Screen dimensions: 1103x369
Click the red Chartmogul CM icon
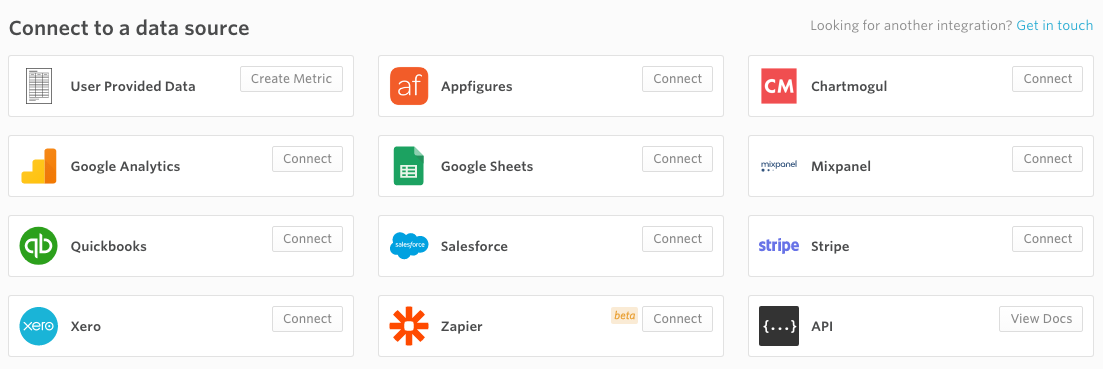[779, 86]
